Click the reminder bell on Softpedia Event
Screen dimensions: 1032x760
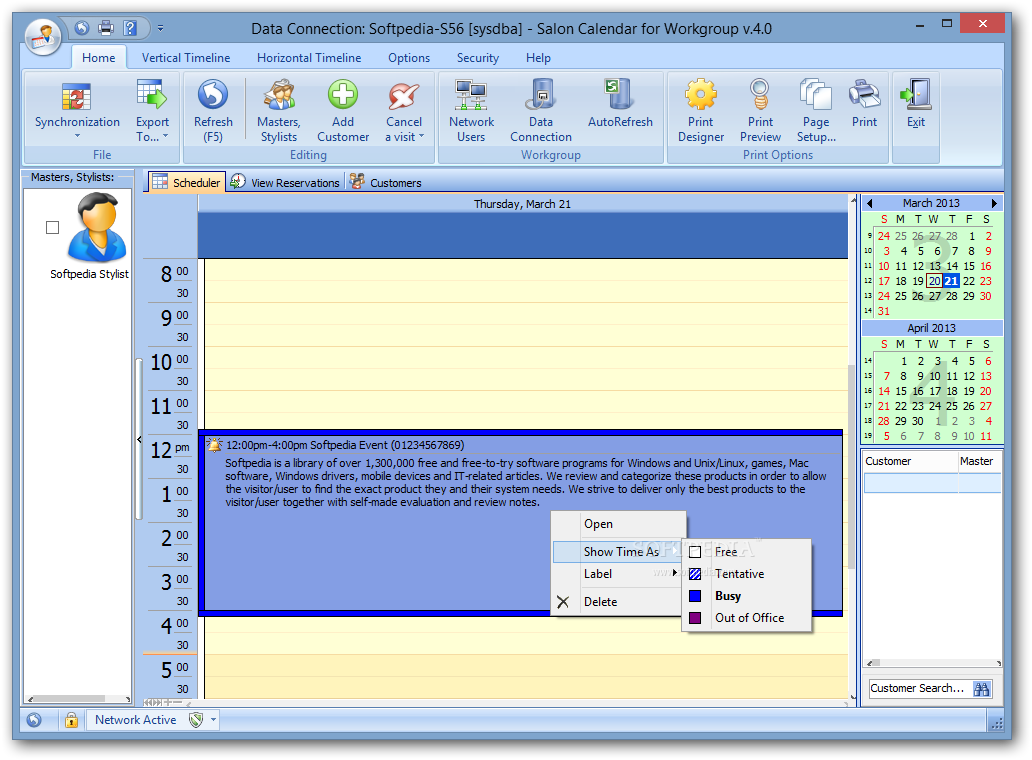point(215,445)
